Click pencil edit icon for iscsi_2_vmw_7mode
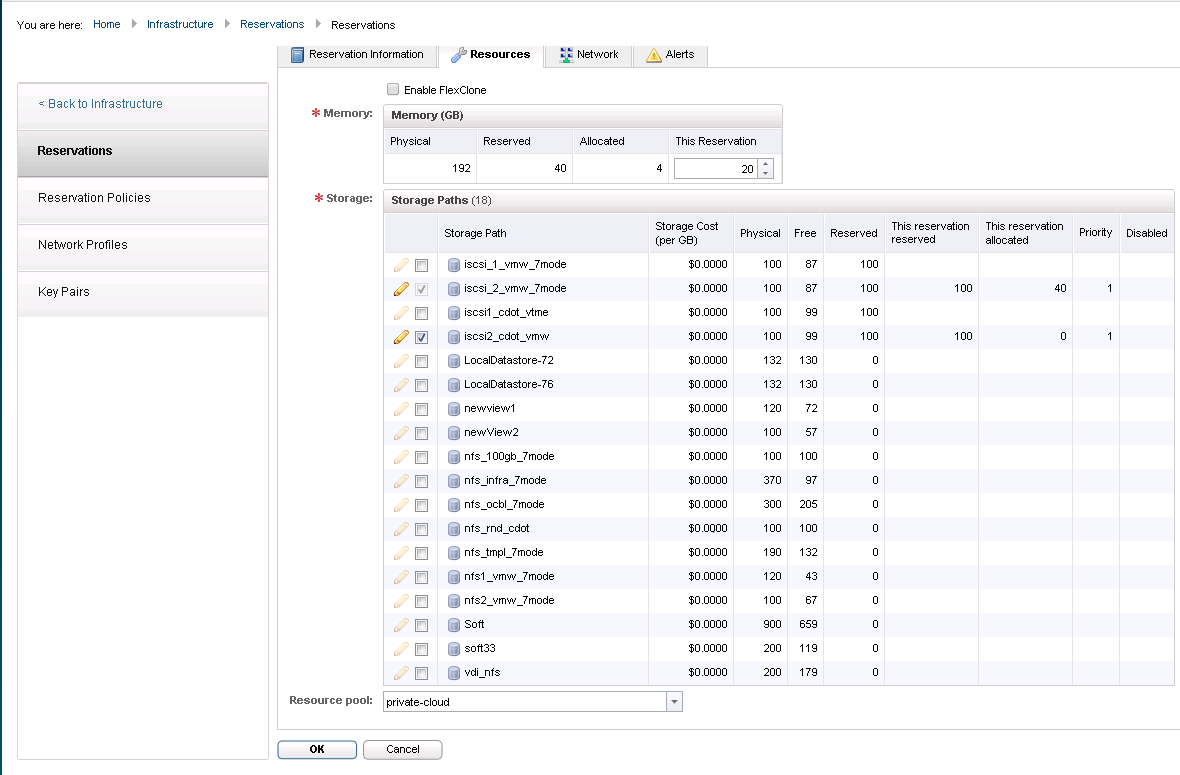The image size is (1180, 775). (x=401, y=288)
